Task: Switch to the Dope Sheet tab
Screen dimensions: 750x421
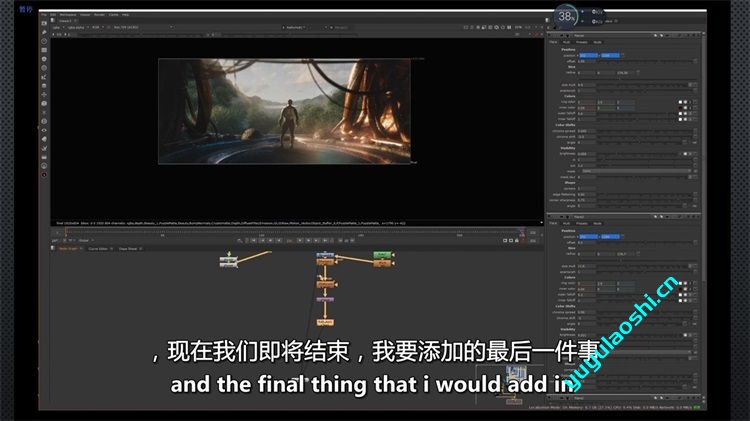Action: tap(128, 249)
